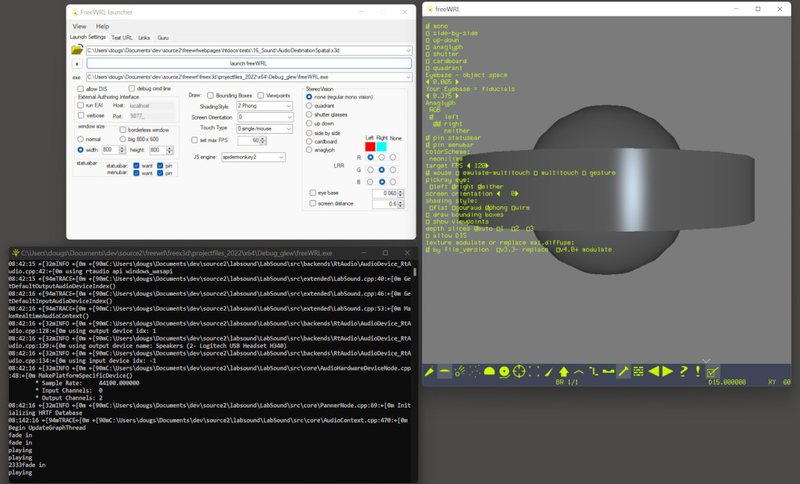The image size is (800, 484).
Task: Click the scattered dots icon in freeWRL toolbar
Action: click(474, 372)
